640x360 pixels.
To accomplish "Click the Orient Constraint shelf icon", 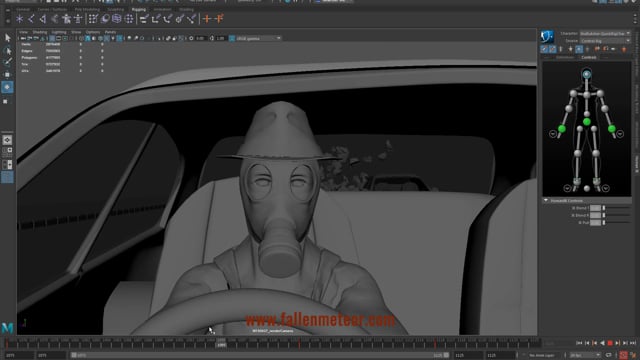I will [168, 19].
